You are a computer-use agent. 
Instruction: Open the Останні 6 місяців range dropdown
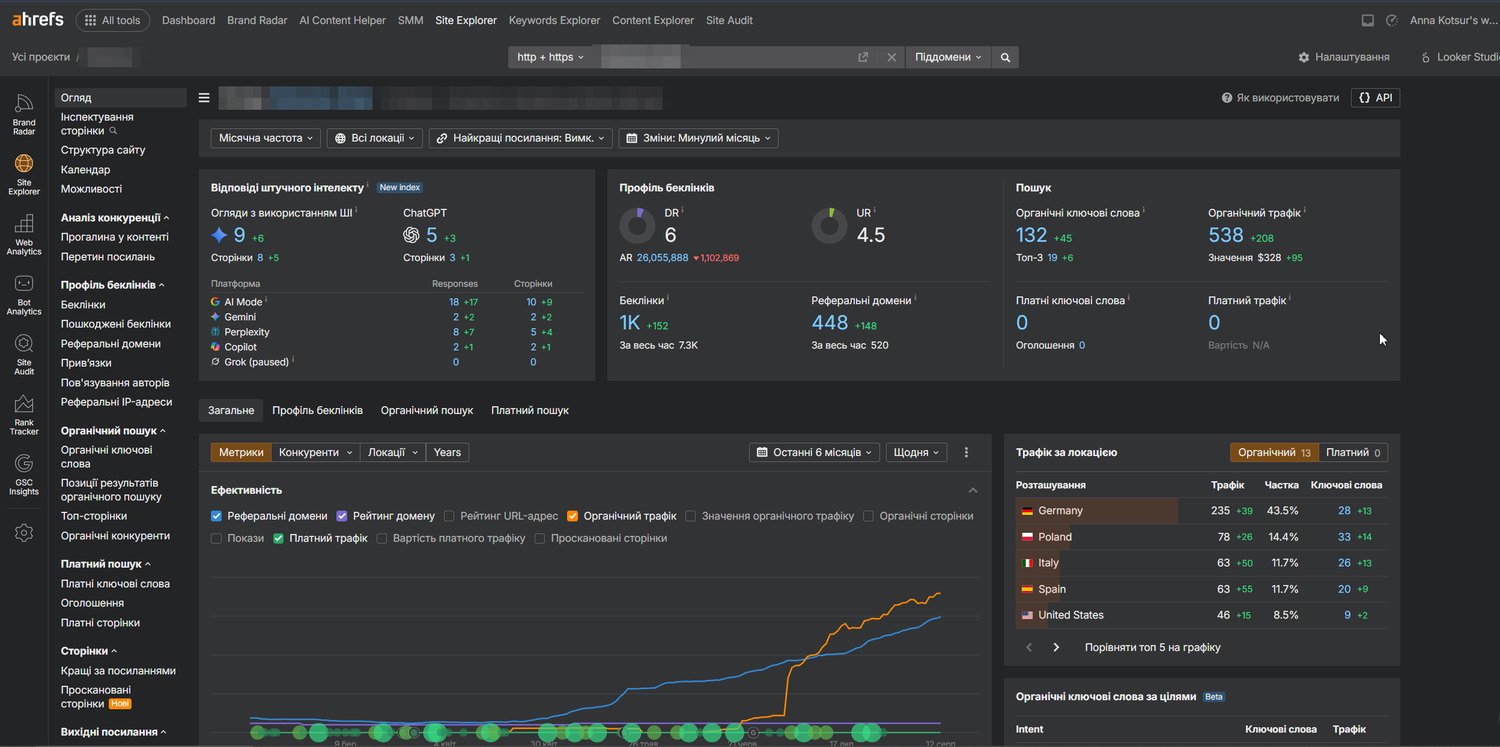[815, 452]
